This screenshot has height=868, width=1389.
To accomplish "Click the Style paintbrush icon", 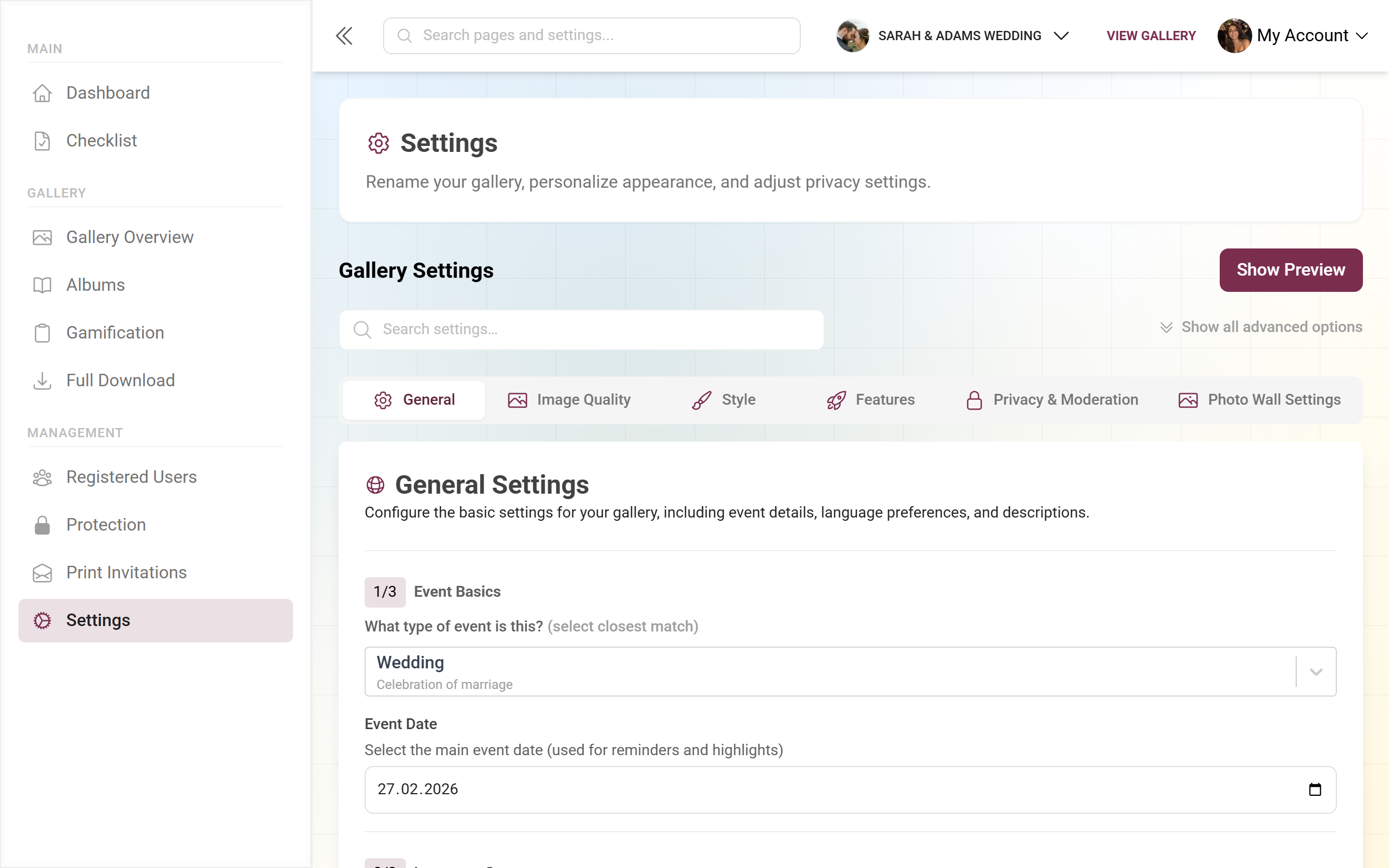I will click(x=702, y=400).
